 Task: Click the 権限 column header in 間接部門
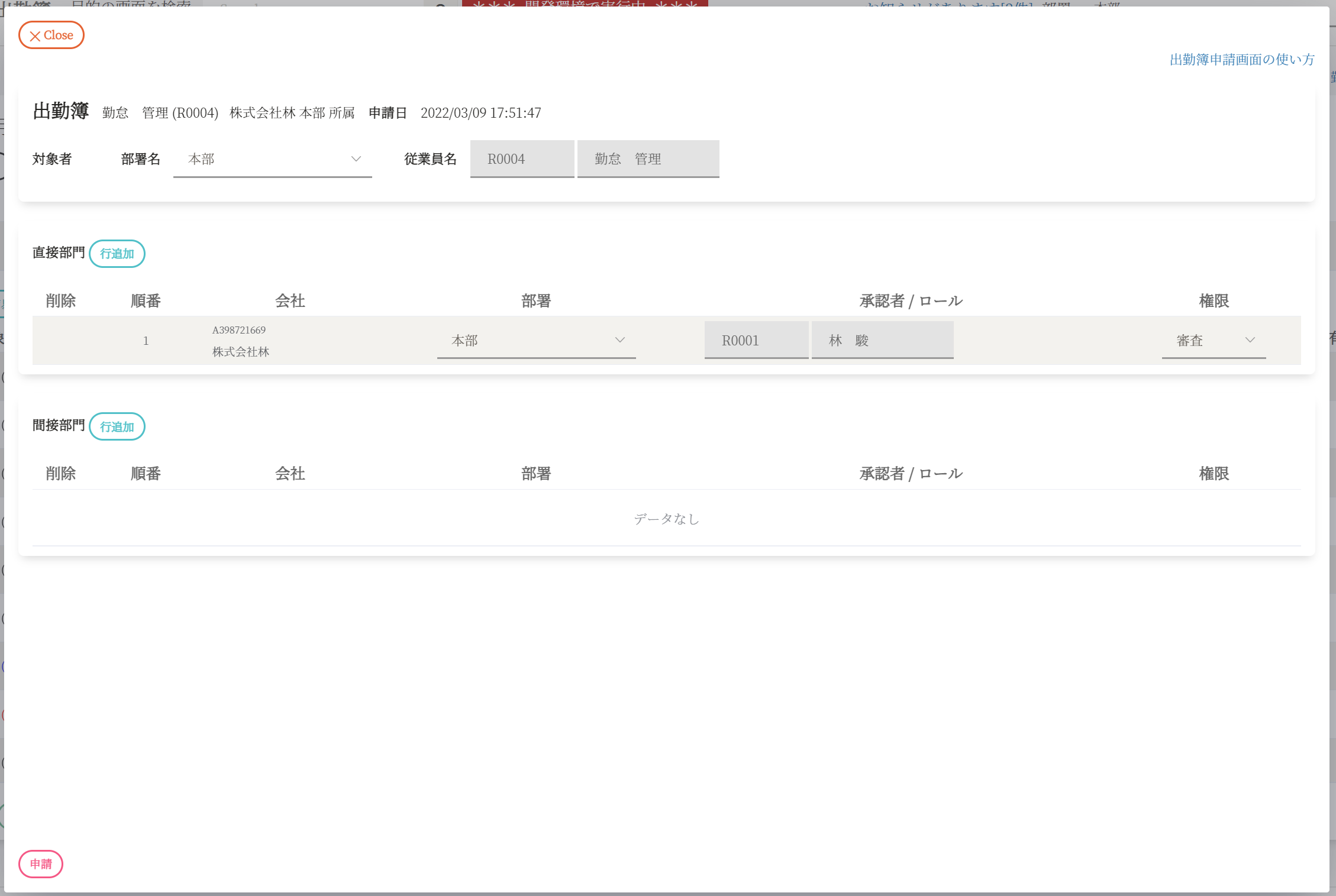(x=1214, y=474)
